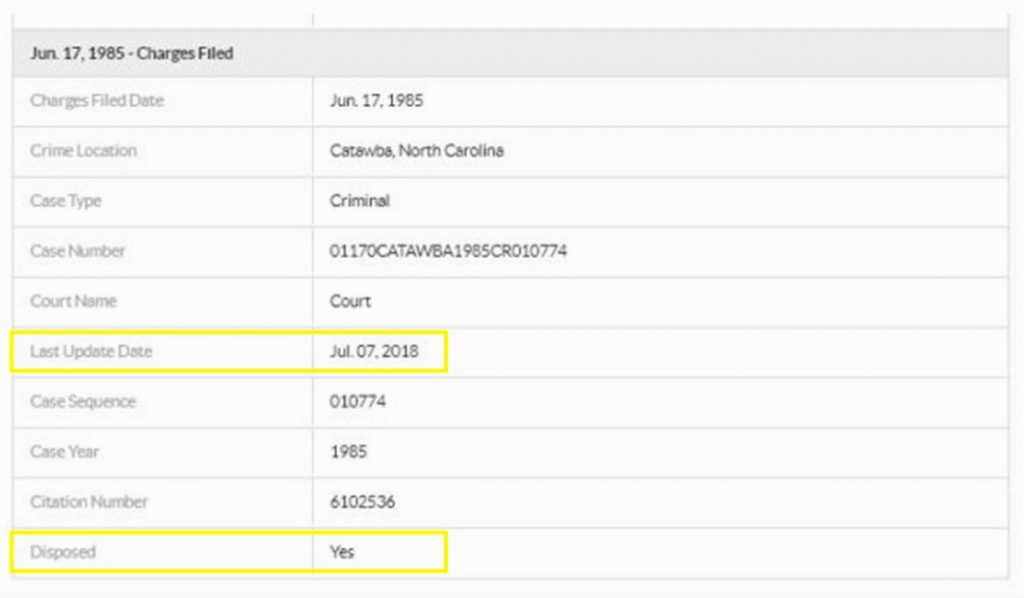Click case number 01170CATAWBA1985CR010774
Screen dimensions: 1024x598
coord(448,251)
